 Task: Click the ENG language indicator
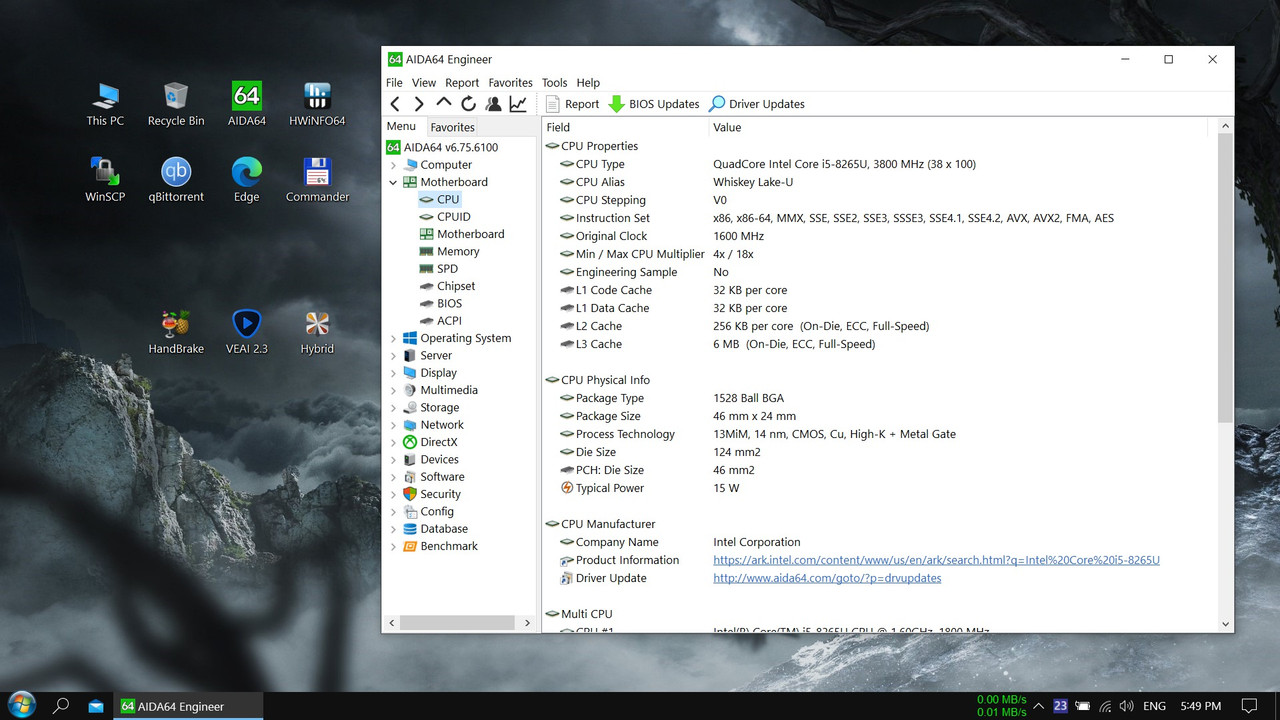[1154, 706]
